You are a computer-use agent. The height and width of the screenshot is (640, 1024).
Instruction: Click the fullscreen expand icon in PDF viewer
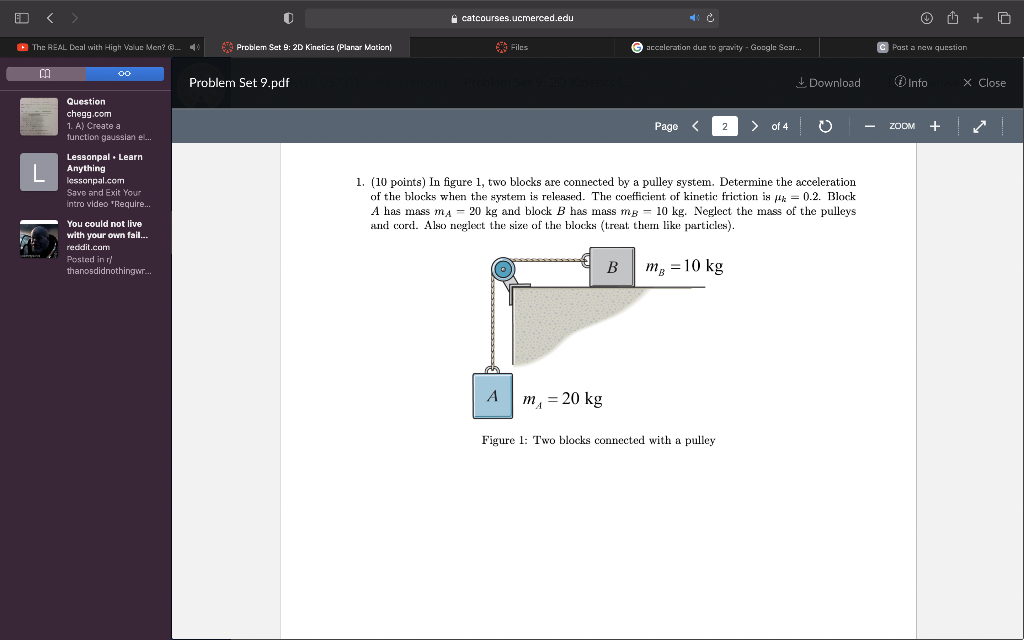coord(979,126)
